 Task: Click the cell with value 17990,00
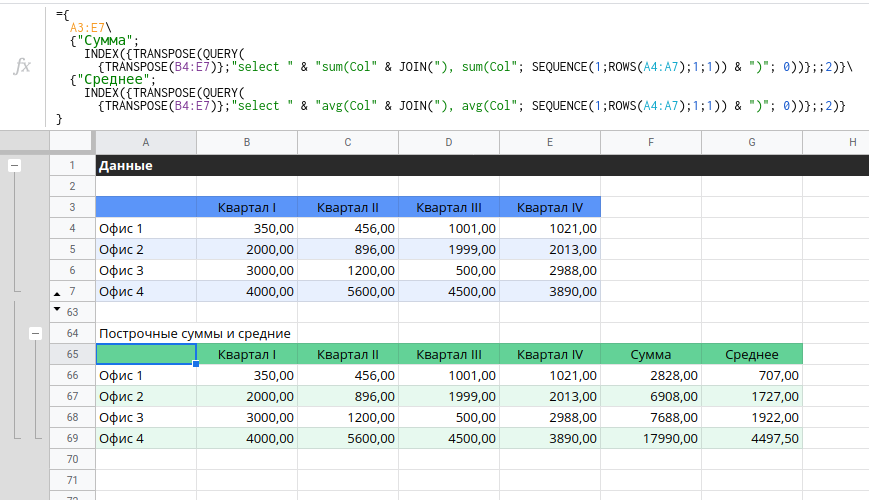tap(651, 438)
